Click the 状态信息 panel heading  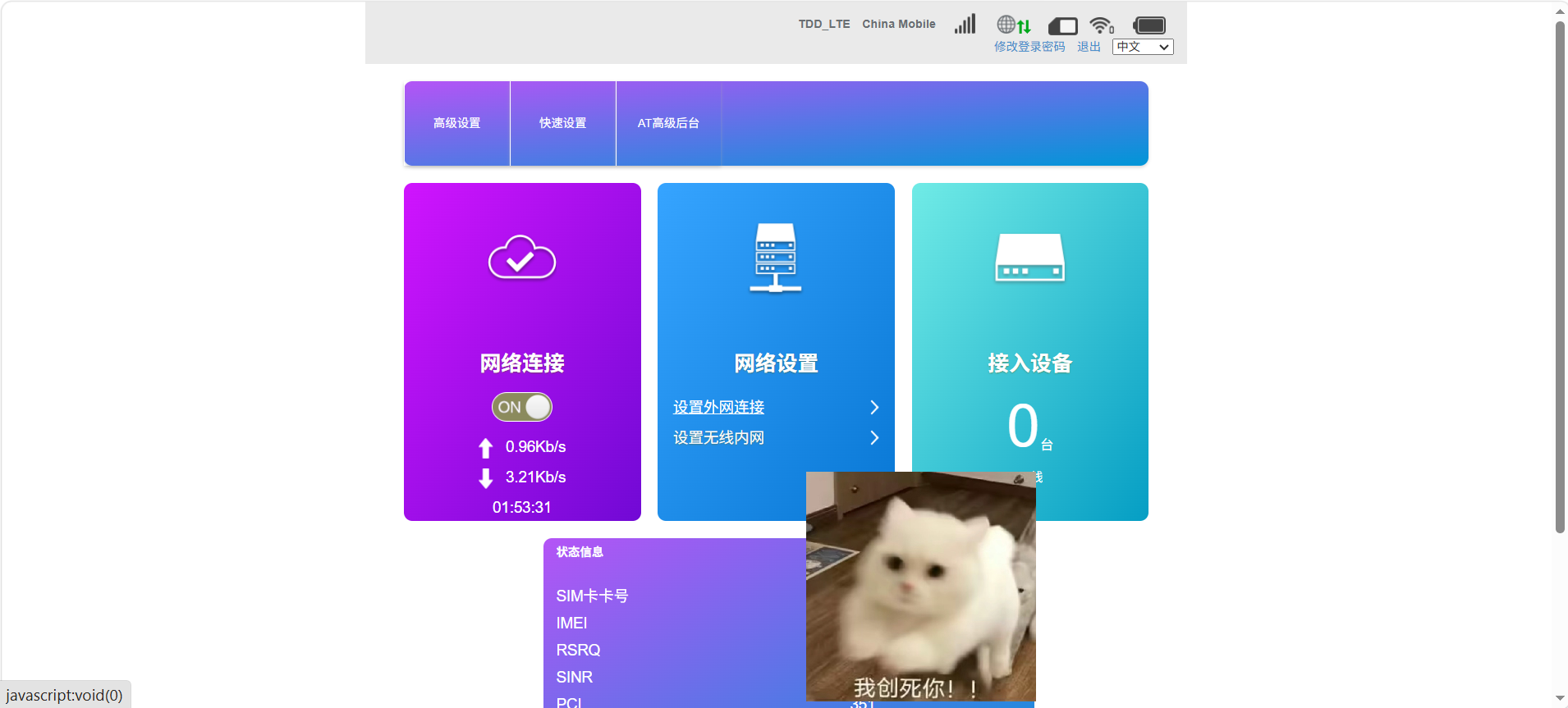point(580,552)
